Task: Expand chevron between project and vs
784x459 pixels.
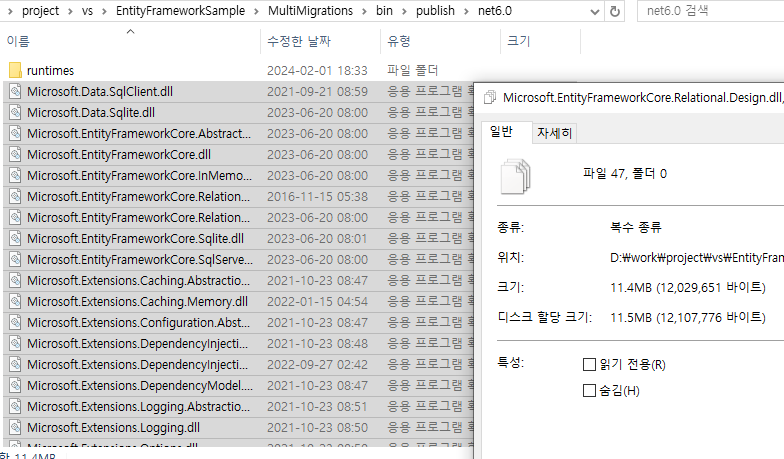Action: click(70, 11)
